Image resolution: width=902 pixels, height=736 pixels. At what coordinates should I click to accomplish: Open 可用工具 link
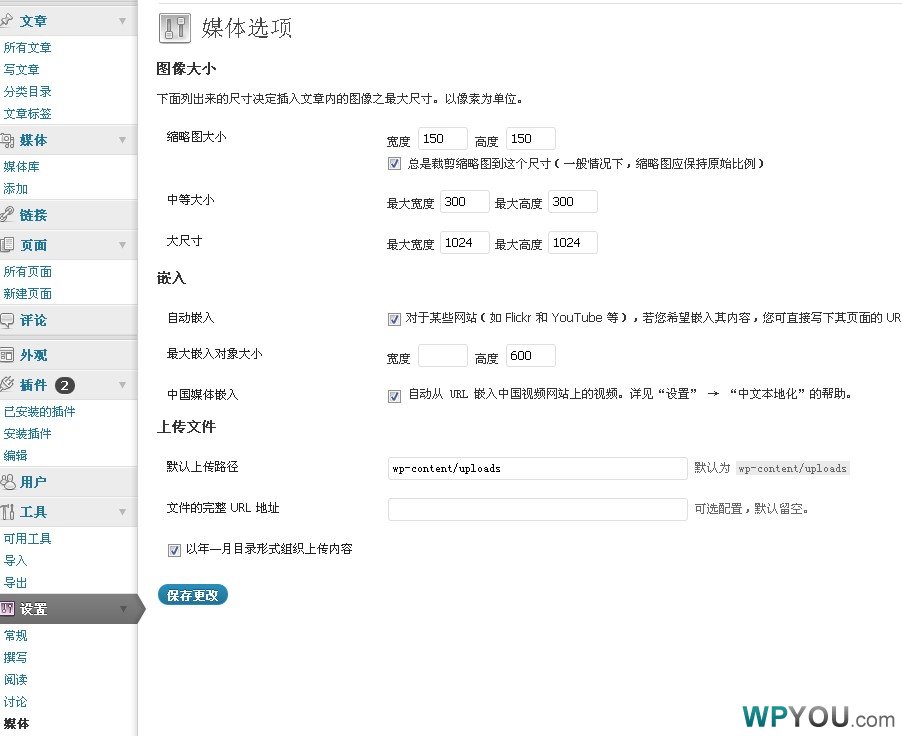point(28,539)
